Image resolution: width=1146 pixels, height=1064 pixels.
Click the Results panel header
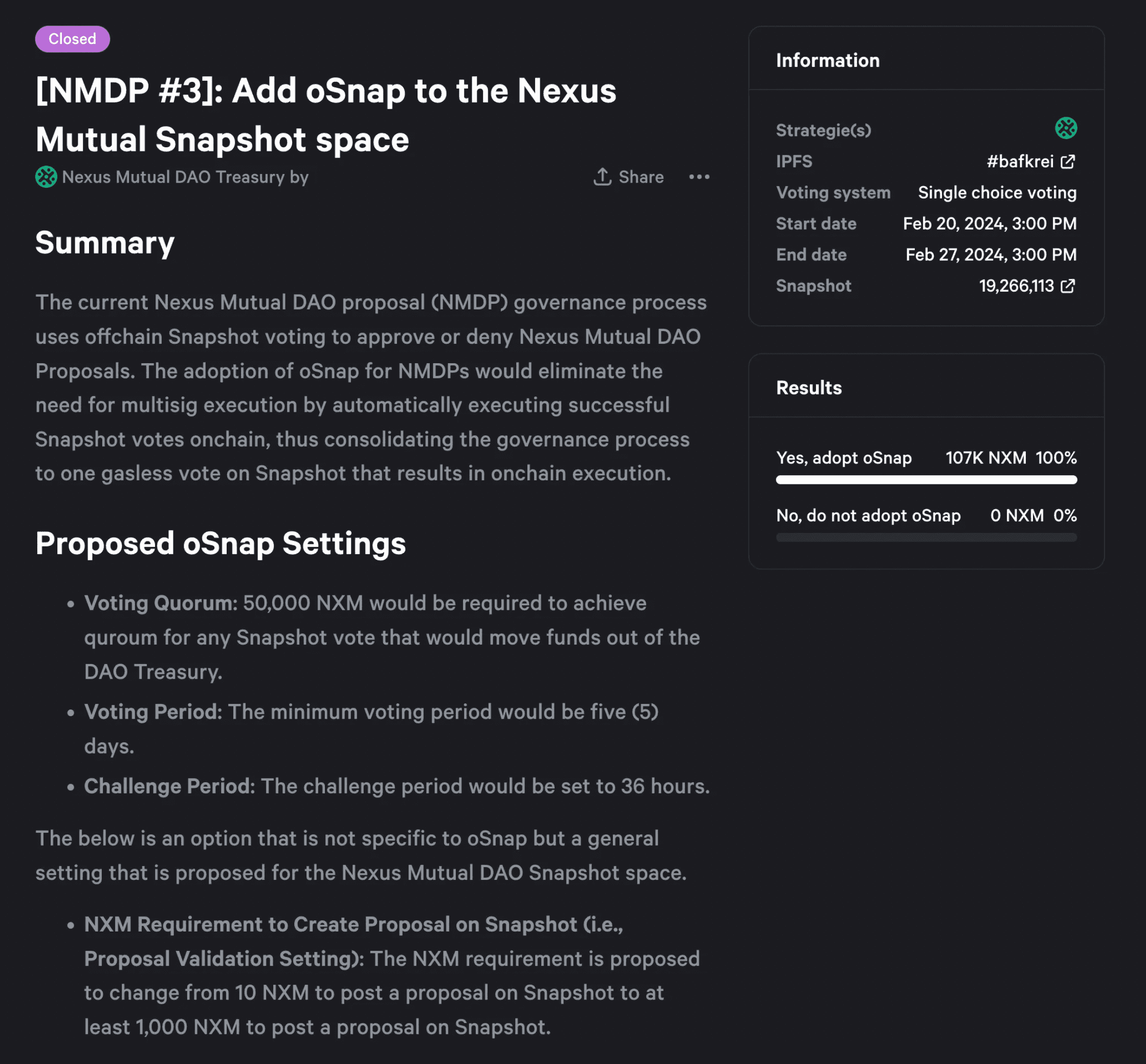808,387
